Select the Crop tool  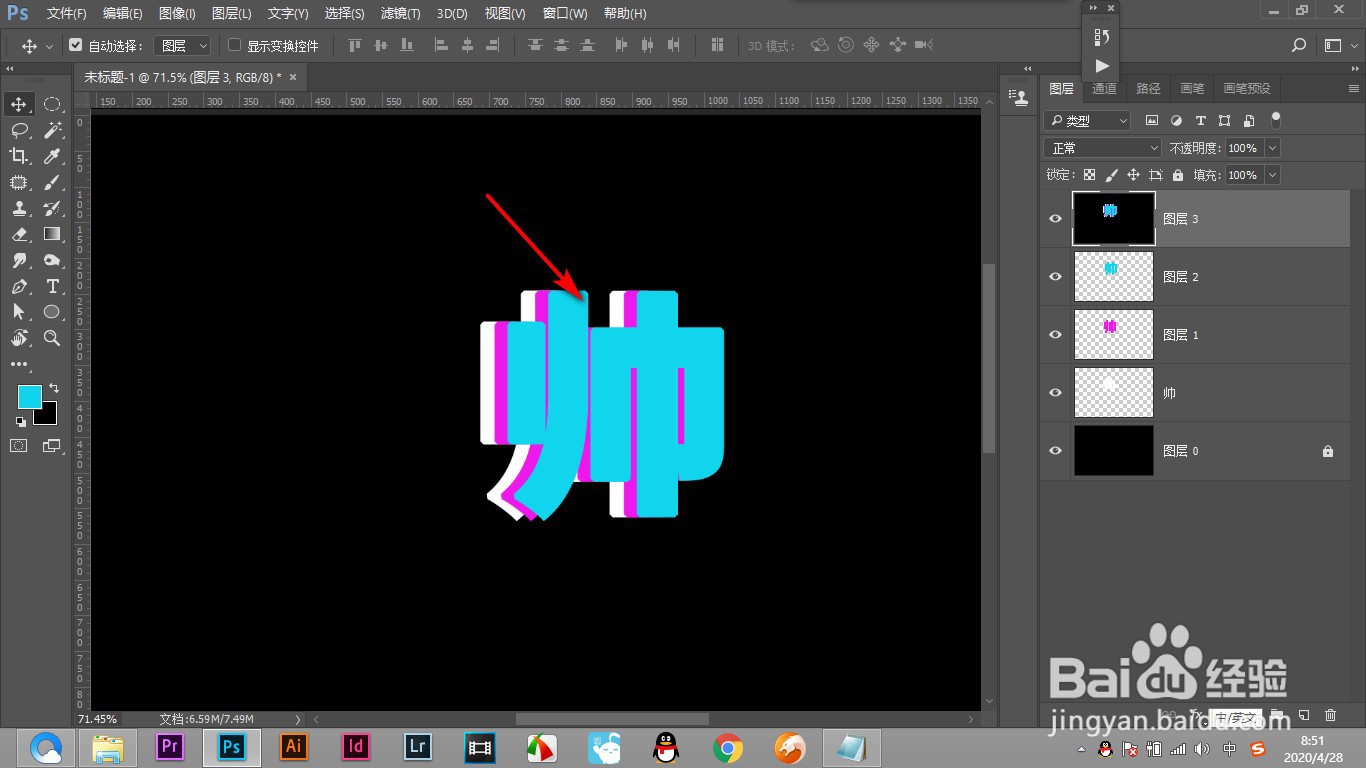[x=19, y=156]
